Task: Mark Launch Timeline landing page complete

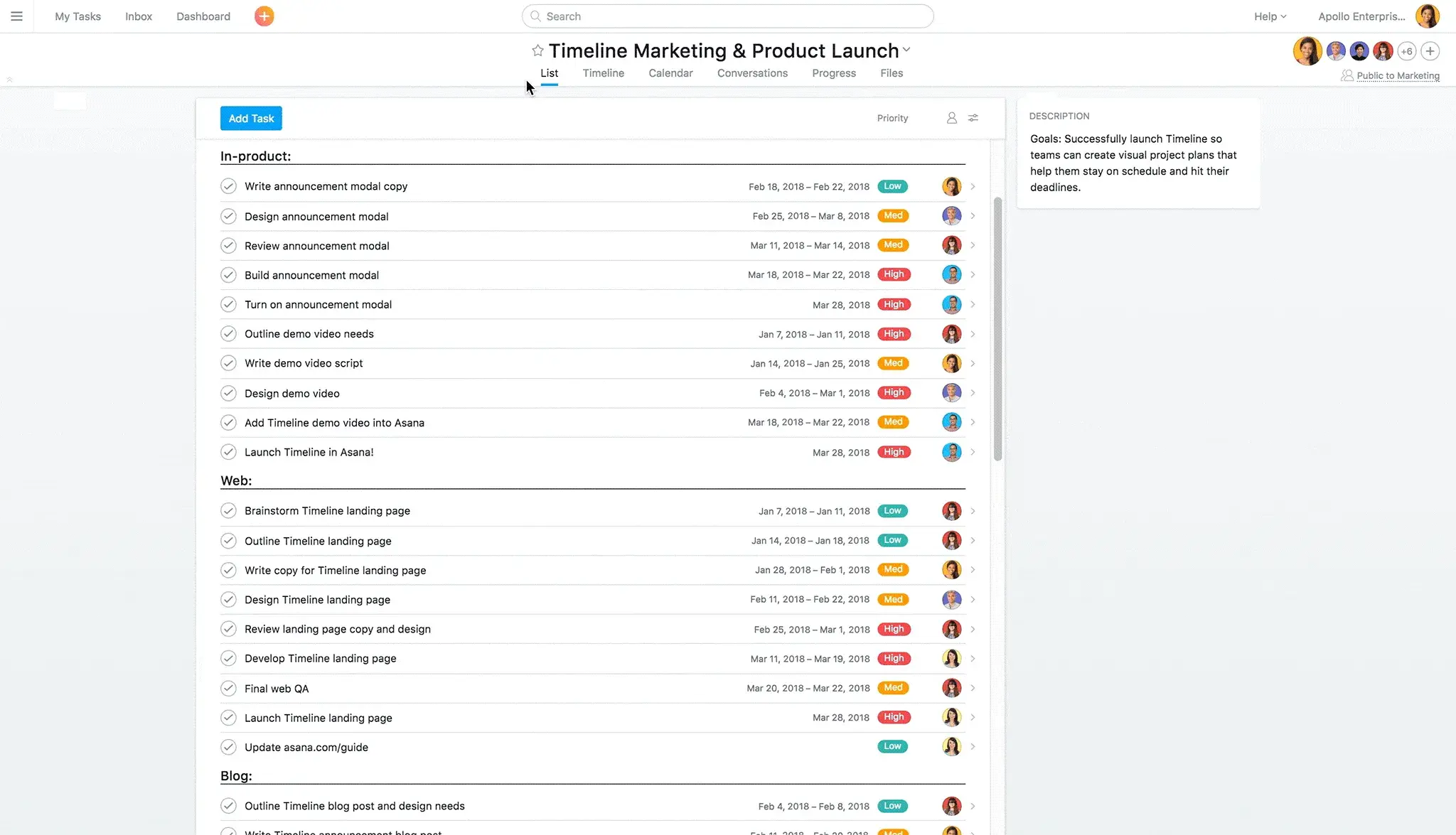Action: (x=228, y=718)
